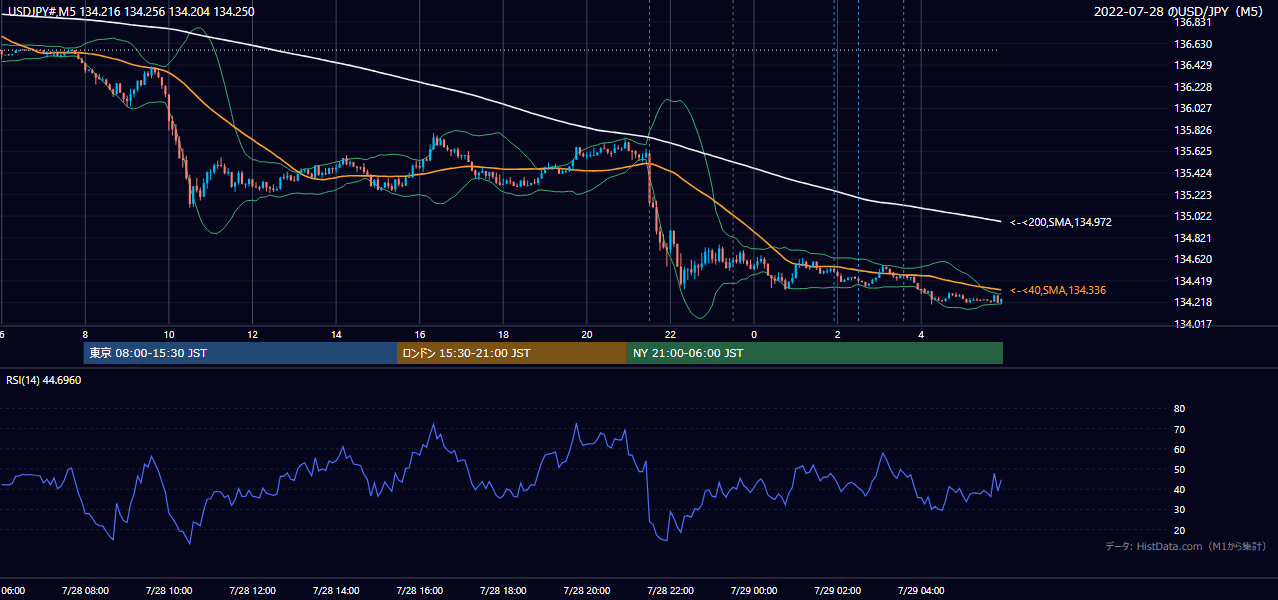Image resolution: width=1278 pixels, height=600 pixels.
Task: Click the price axis value 135.424
Action: tap(1193, 173)
